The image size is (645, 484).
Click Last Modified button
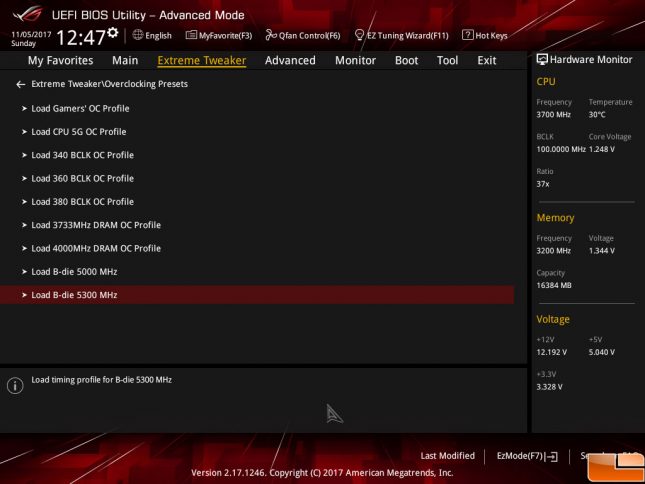point(448,456)
